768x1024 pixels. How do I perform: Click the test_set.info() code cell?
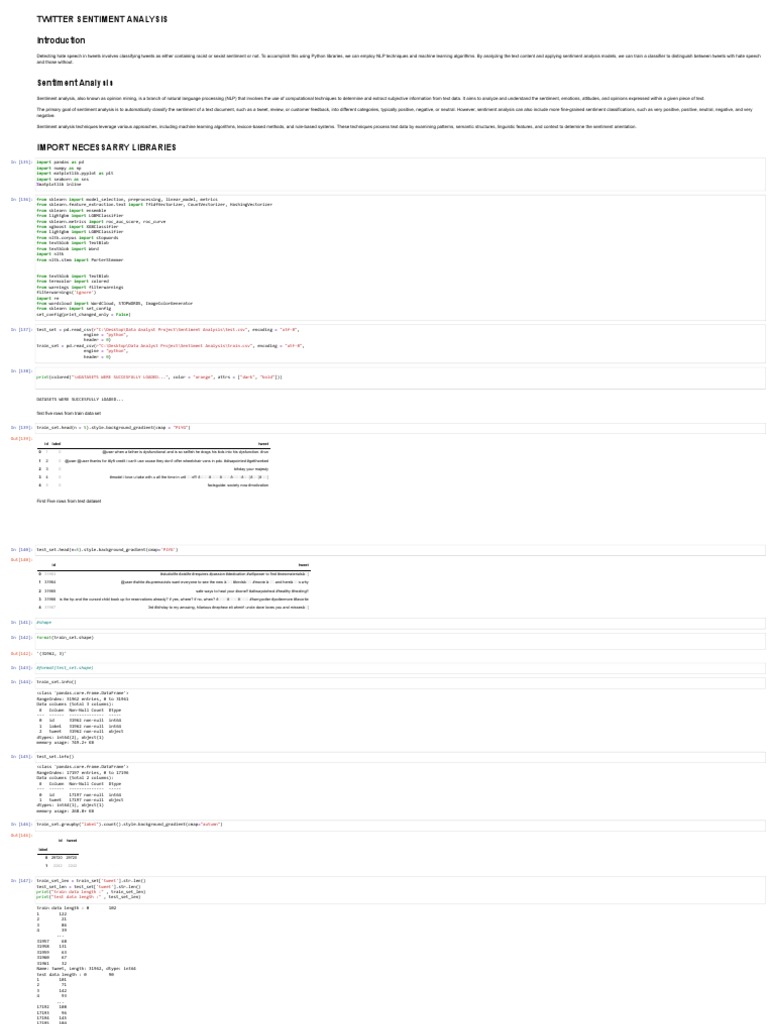pyautogui.click(x=400, y=757)
